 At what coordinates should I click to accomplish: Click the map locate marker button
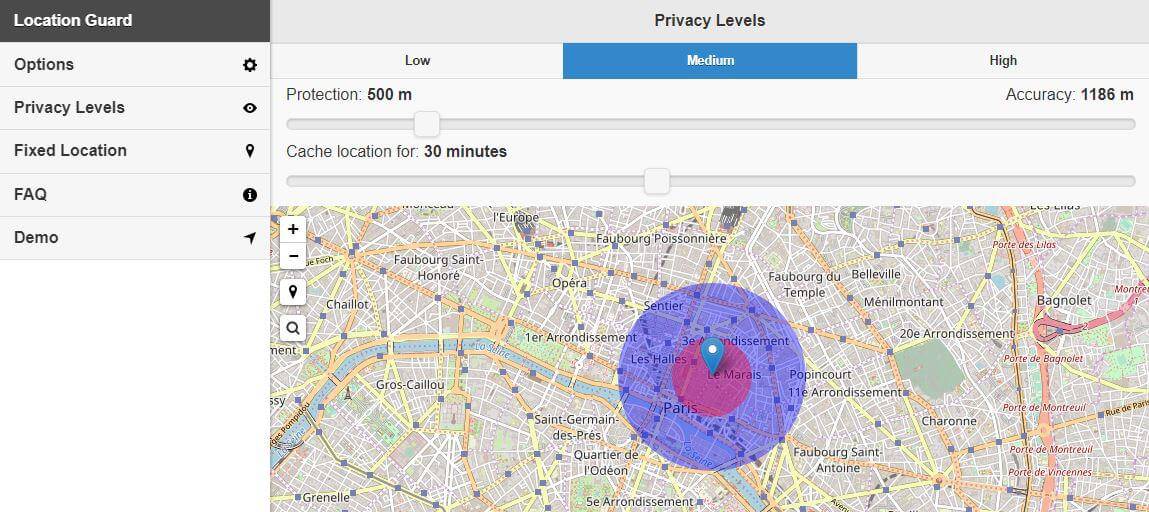click(x=293, y=292)
